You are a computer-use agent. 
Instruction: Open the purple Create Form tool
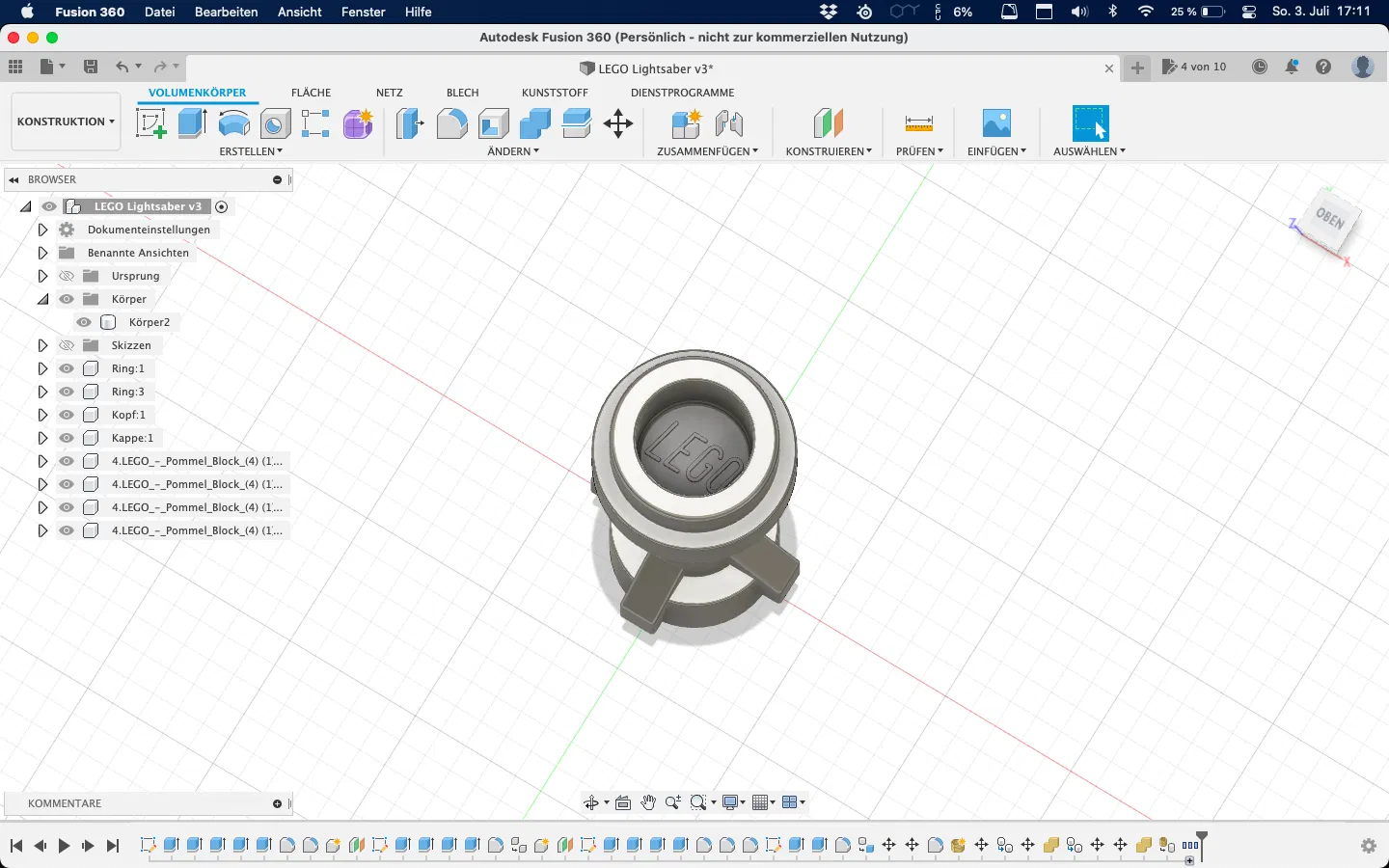[x=358, y=123]
